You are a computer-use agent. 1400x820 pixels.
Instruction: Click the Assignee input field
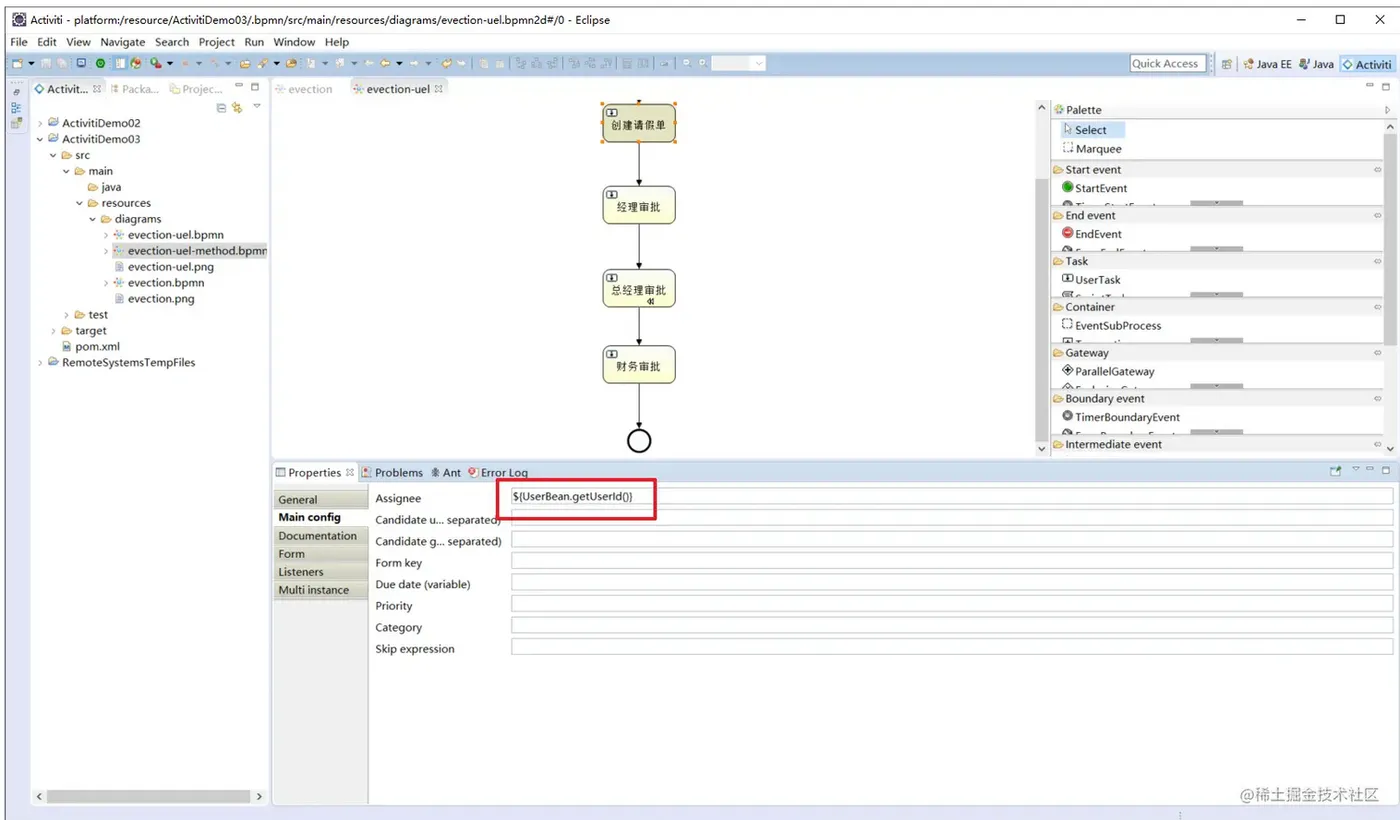pos(951,496)
